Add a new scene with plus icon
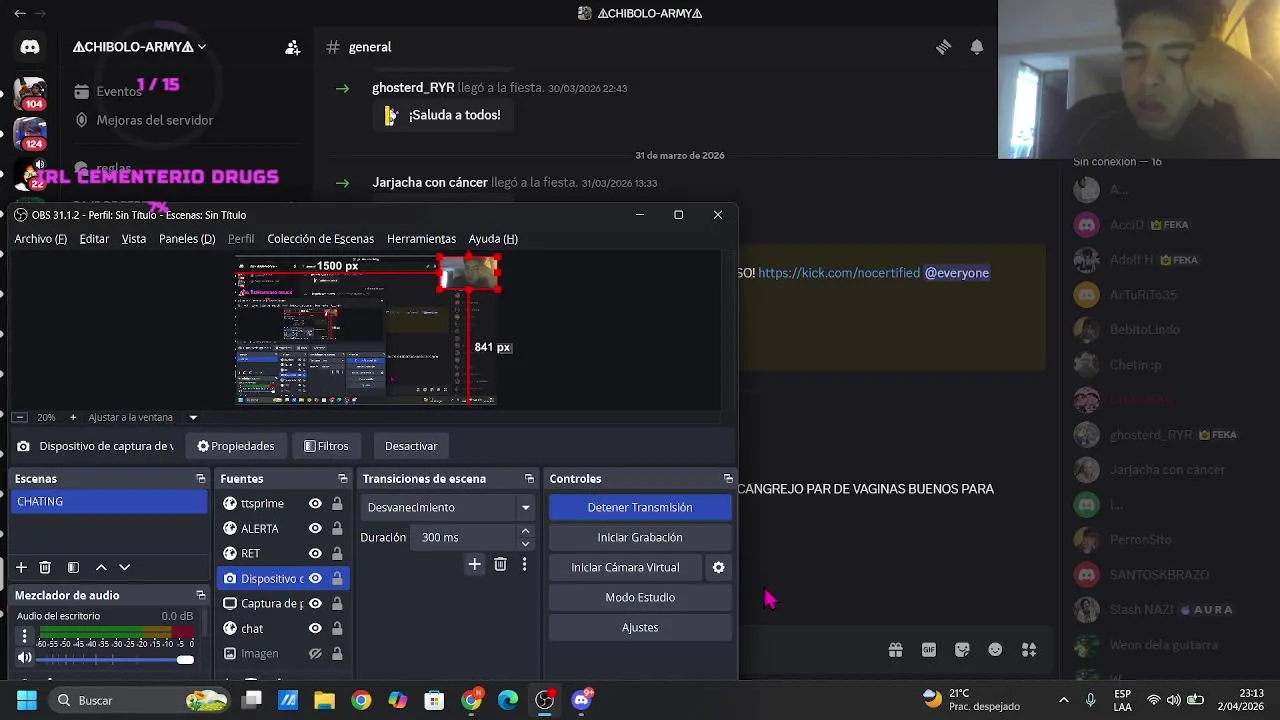 click(x=21, y=567)
